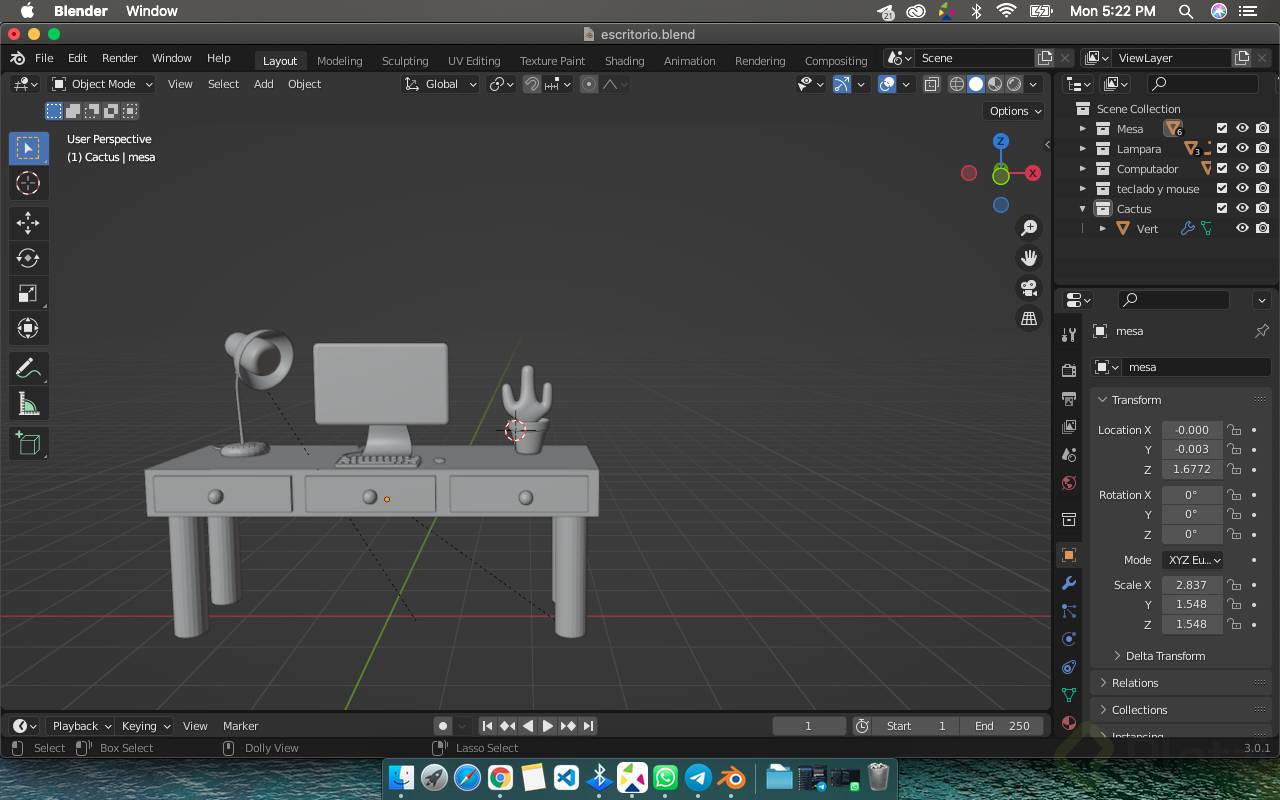The height and width of the screenshot is (800, 1280).
Task: Expand the Computador collection in the outliner
Action: coord(1083,168)
